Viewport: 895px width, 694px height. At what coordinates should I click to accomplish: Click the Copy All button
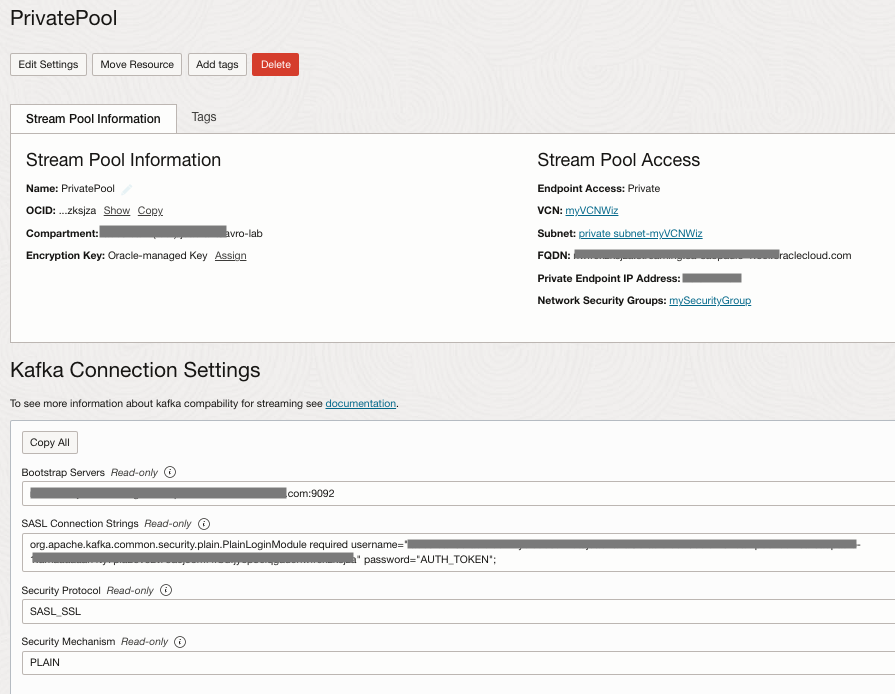[50, 442]
